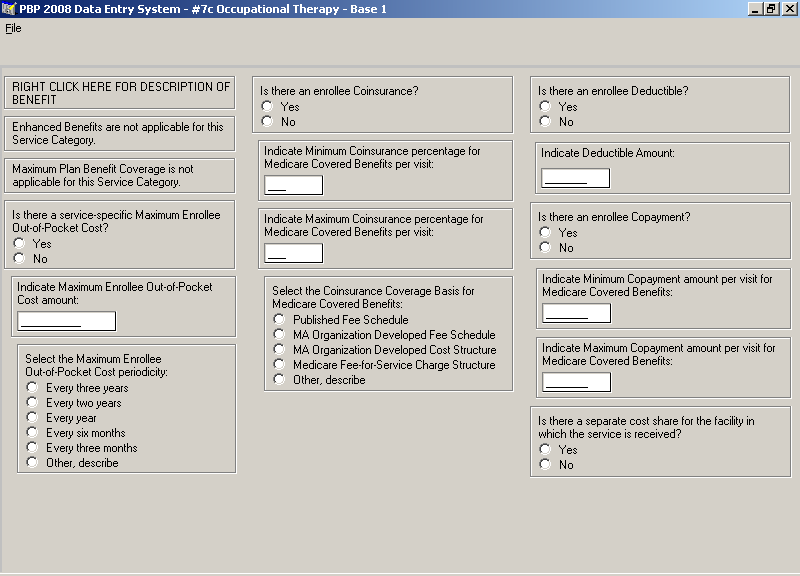Screen dimensions: 800x576
Task: Pick Every year periodicity
Action: (32, 417)
